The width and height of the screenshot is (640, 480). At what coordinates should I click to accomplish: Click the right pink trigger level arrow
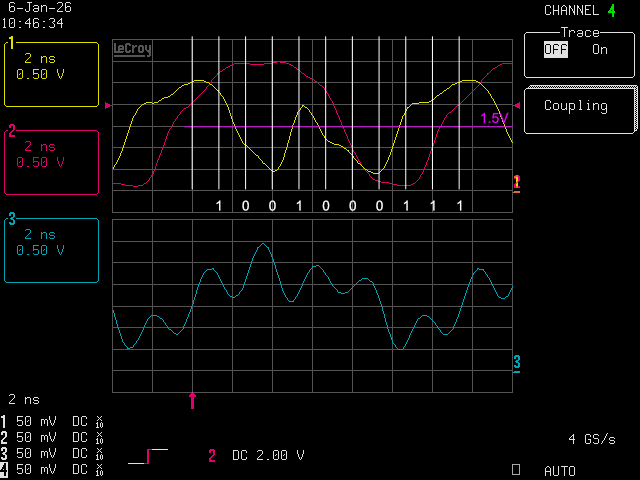[517, 105]
